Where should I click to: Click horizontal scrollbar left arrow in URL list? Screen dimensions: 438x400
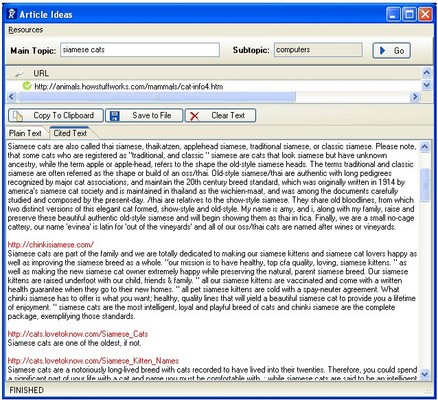point(11,97)
